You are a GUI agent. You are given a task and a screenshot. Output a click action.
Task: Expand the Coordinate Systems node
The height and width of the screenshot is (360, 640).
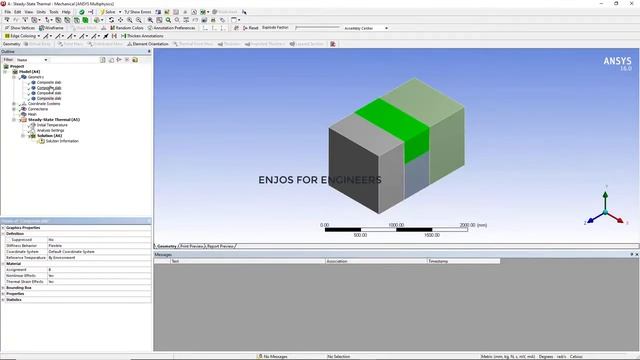coord(14,104)
